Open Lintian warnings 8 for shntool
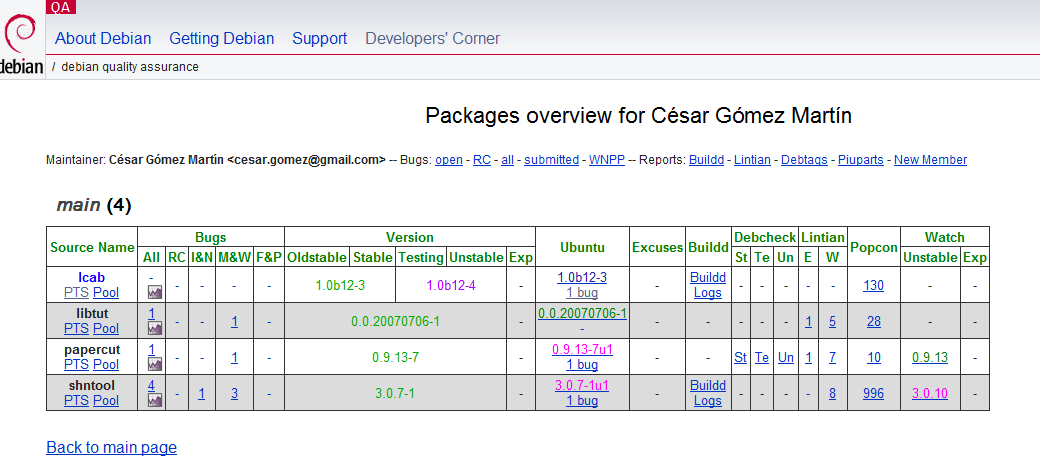The width and height of the screenshot is (1040, 461). [832, 393]
